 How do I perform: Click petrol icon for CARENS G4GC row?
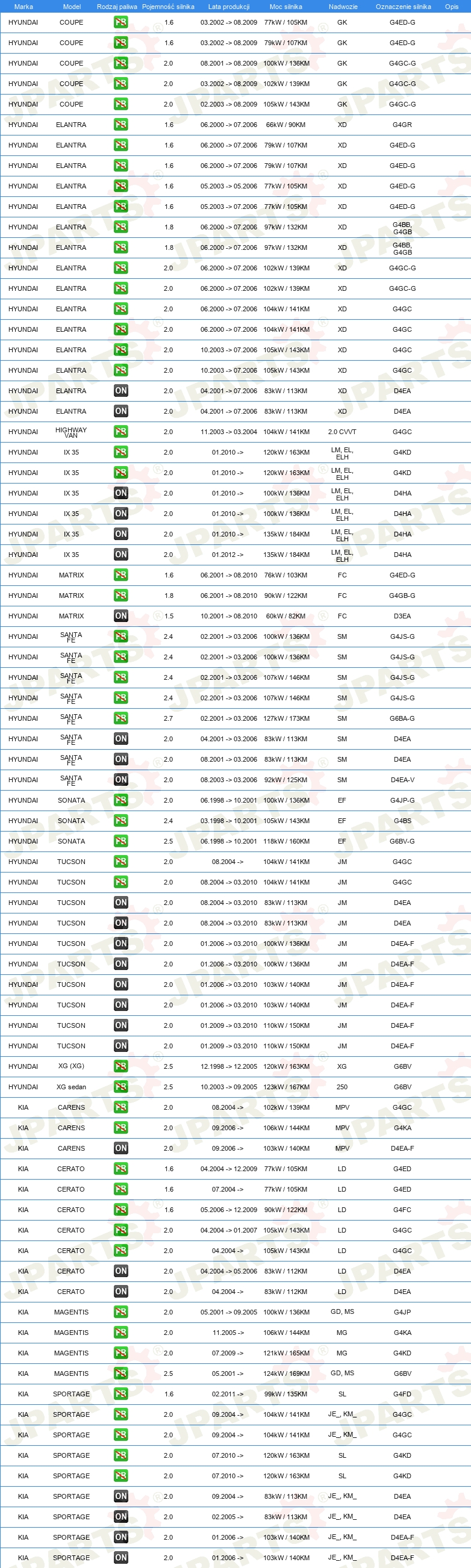tap(120, 1107)
